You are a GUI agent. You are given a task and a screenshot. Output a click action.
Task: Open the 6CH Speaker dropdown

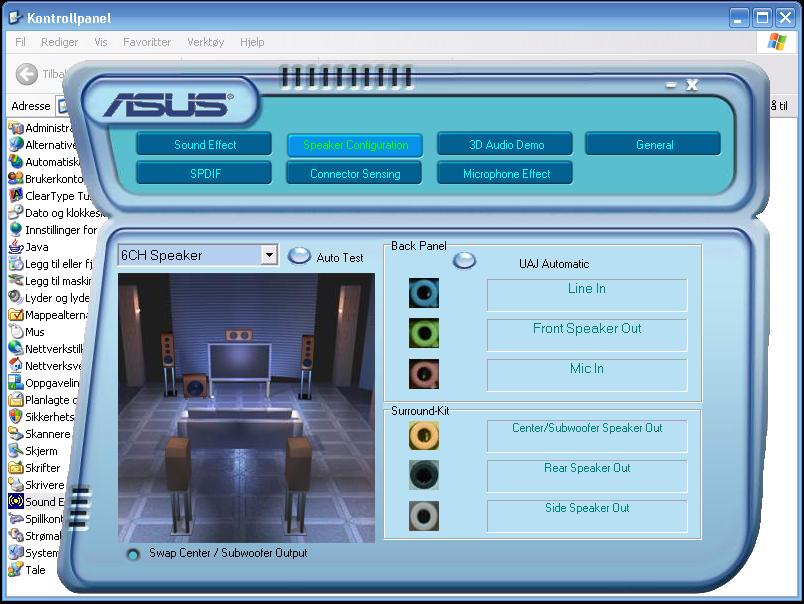(269, 255)
